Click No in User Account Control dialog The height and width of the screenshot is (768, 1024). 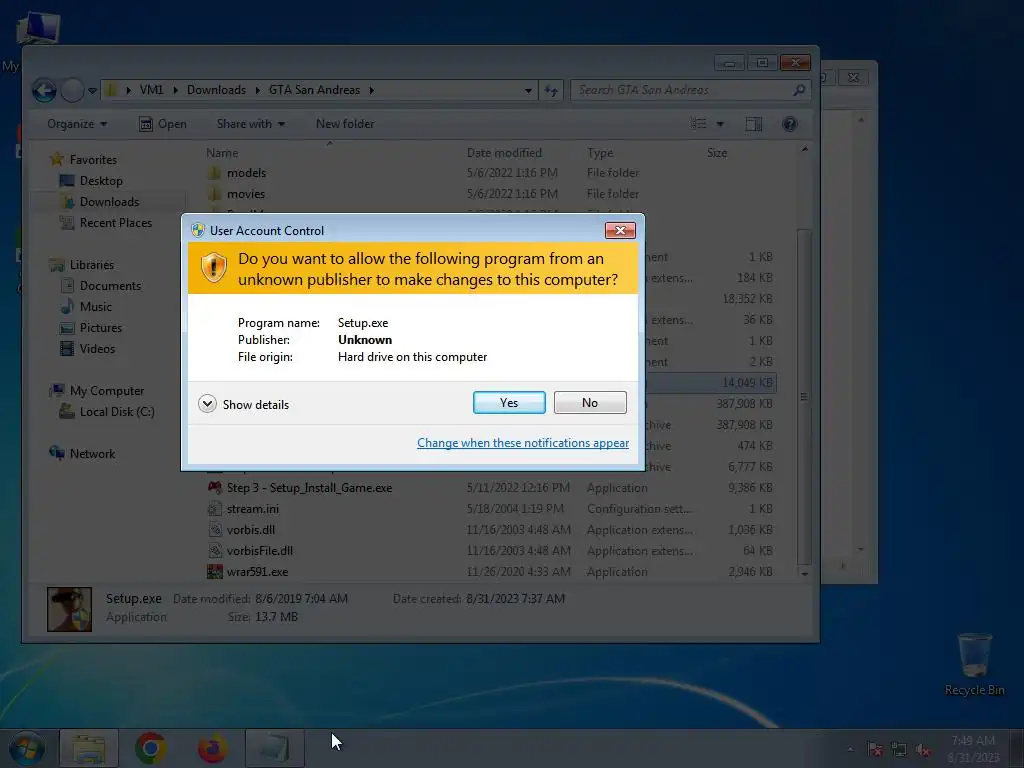coord(590,402)
